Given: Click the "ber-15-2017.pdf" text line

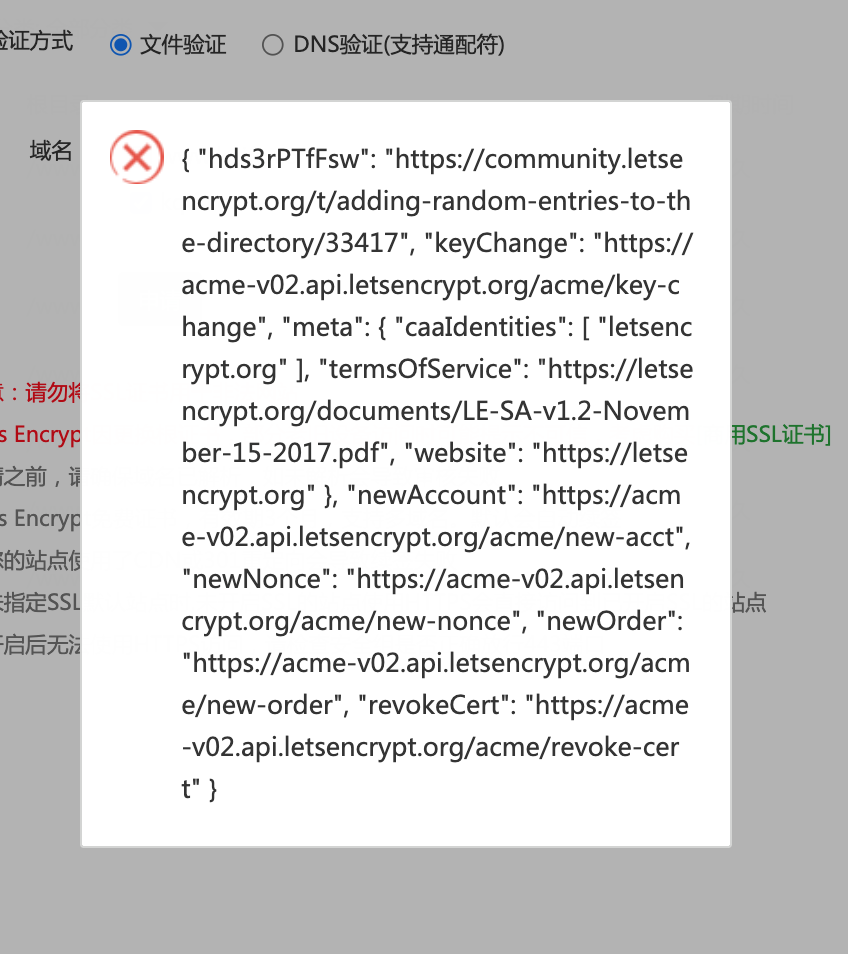Looking at the screenshot, I should click(434, 453).
